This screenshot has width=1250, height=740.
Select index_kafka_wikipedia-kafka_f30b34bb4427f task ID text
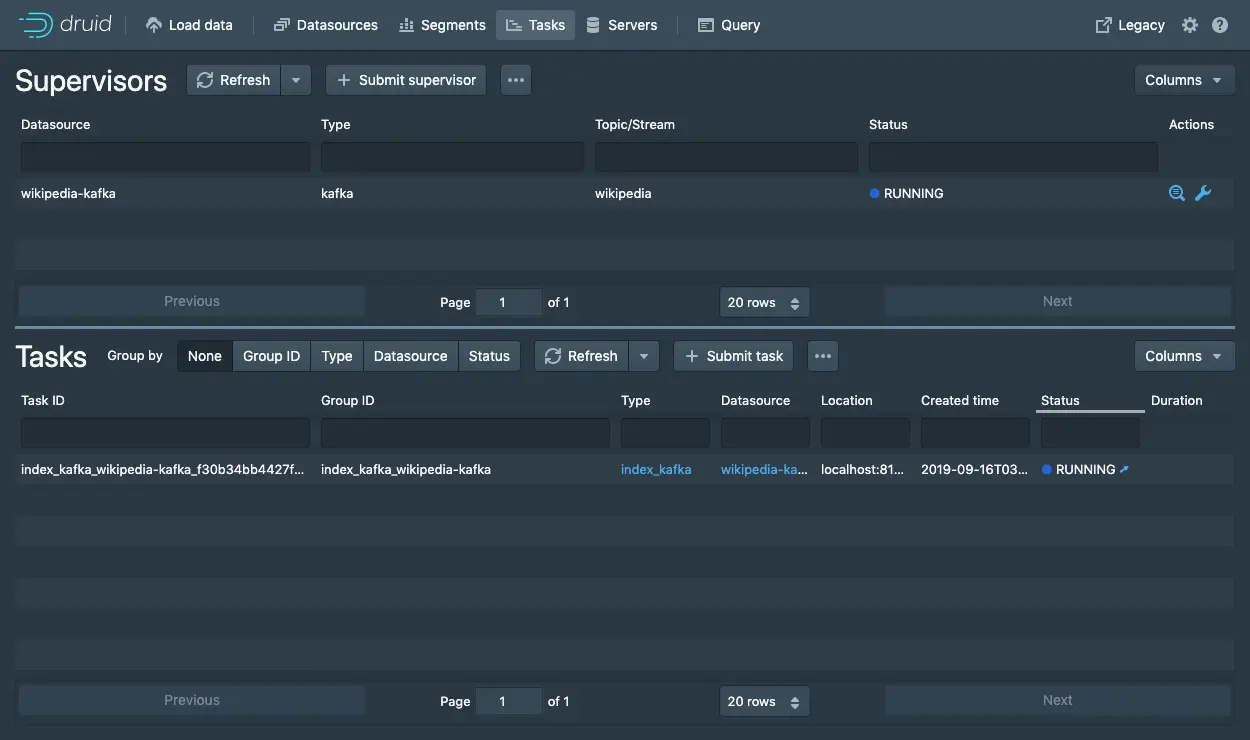[163, 469]
